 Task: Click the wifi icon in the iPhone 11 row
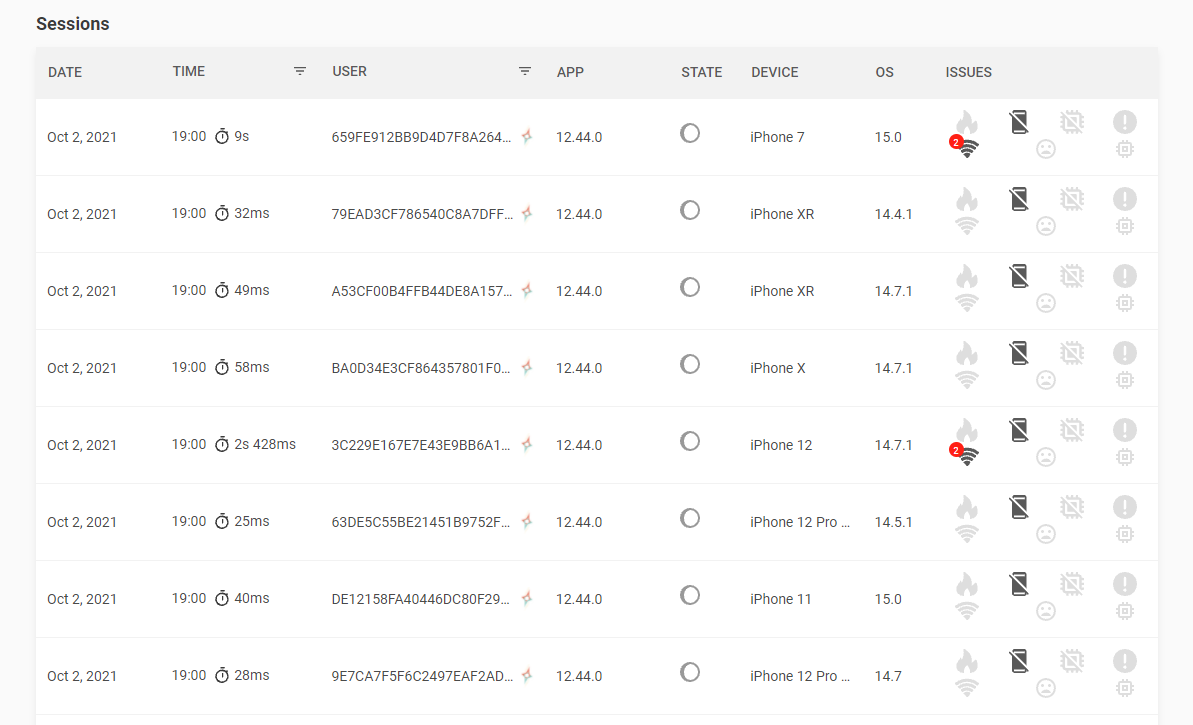click(x=967, y=610)
